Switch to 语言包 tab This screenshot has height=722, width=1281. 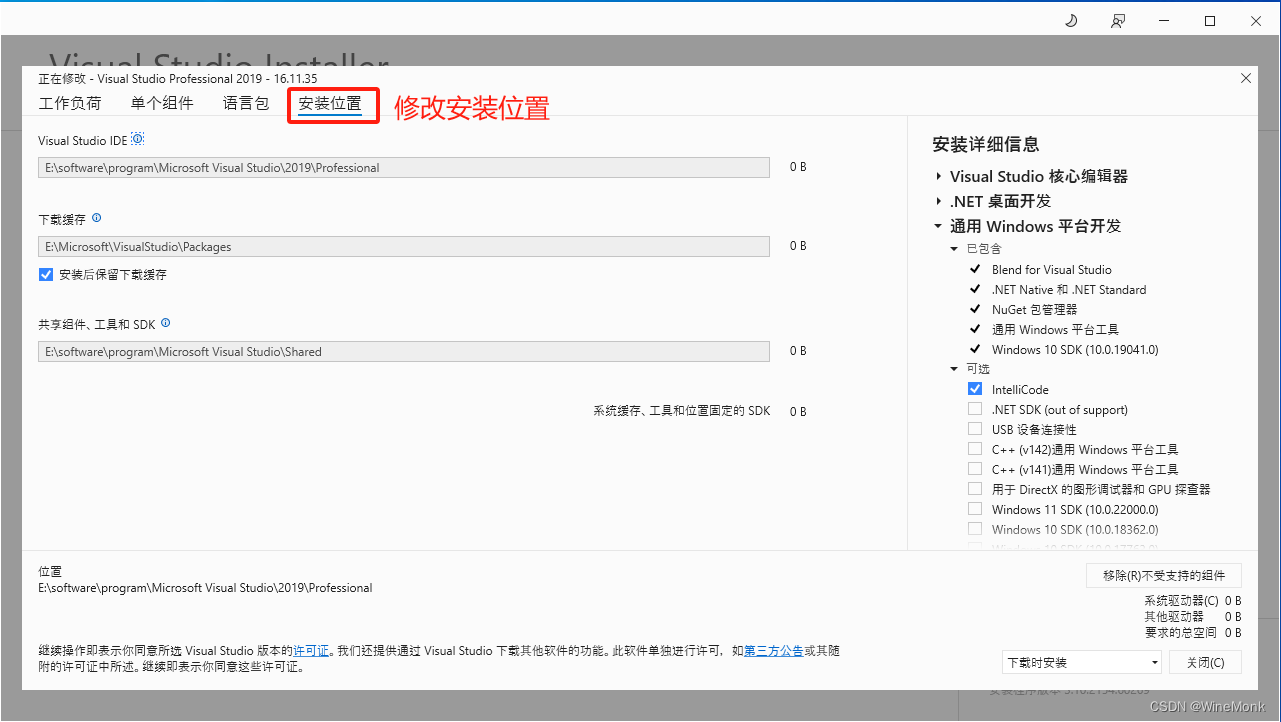click(246, 103)
